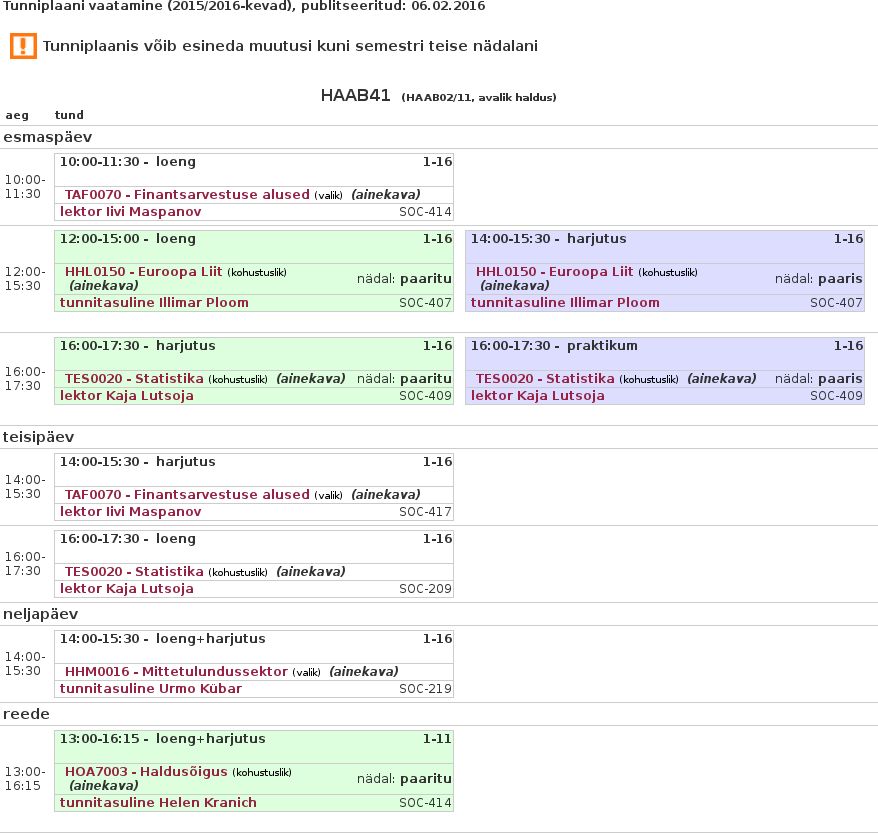Open ainekava link for Tuesday's Finantsarvestuse alused

385,495
